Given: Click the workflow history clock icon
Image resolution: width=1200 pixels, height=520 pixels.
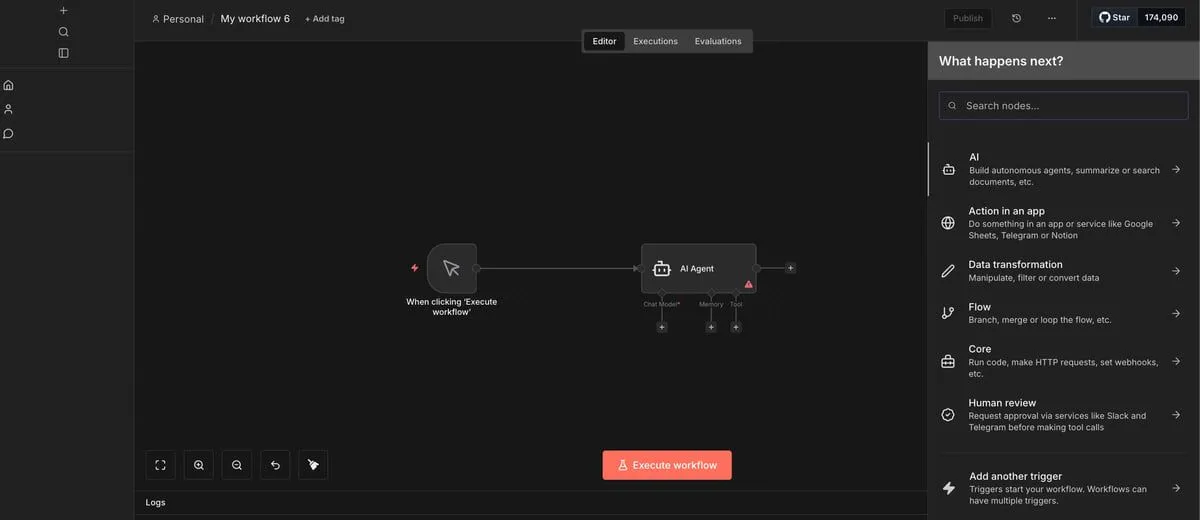Looking at the screenshot, I should [1017, 18].
